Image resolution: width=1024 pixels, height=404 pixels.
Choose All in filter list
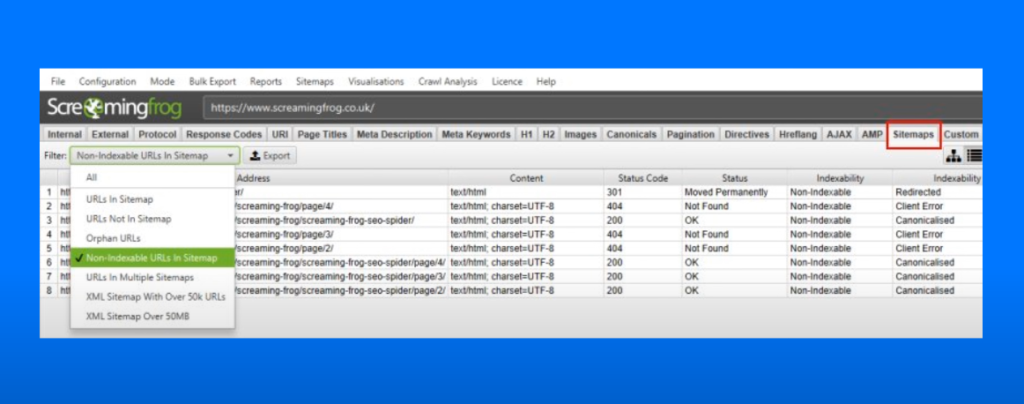point(152,178)
